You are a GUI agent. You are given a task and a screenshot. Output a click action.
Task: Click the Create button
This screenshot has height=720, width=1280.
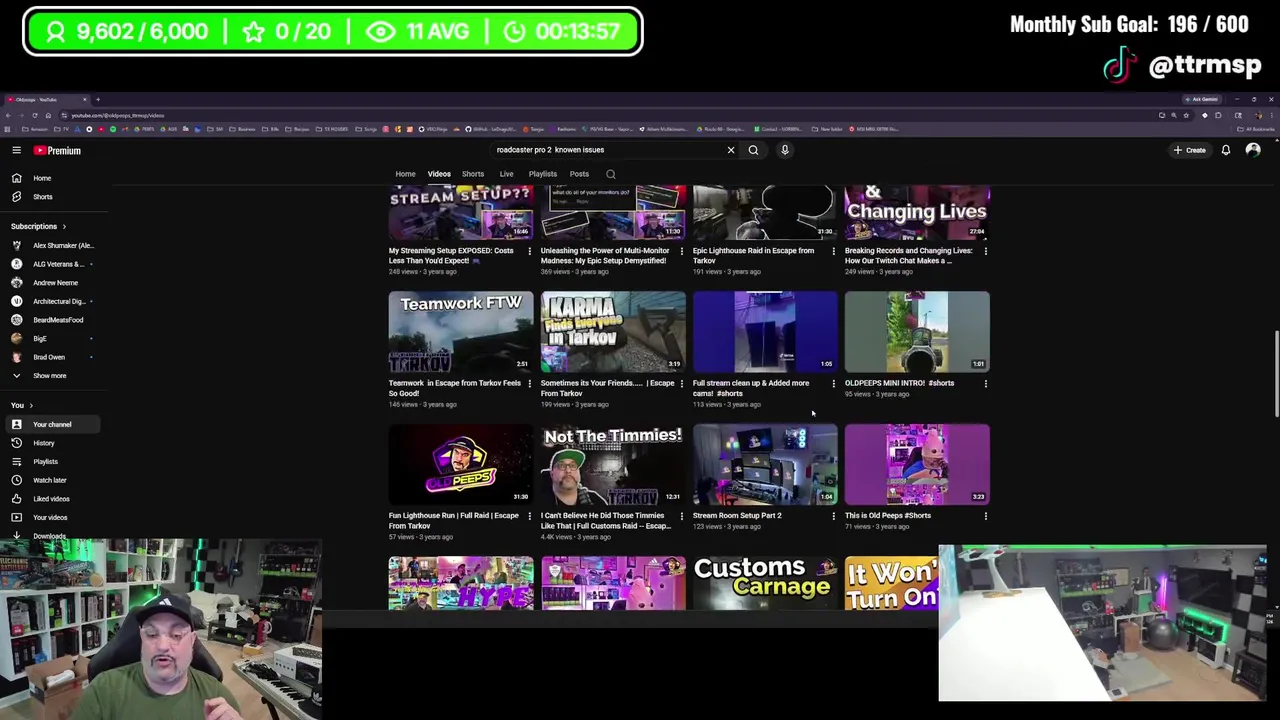(1190, 150)
